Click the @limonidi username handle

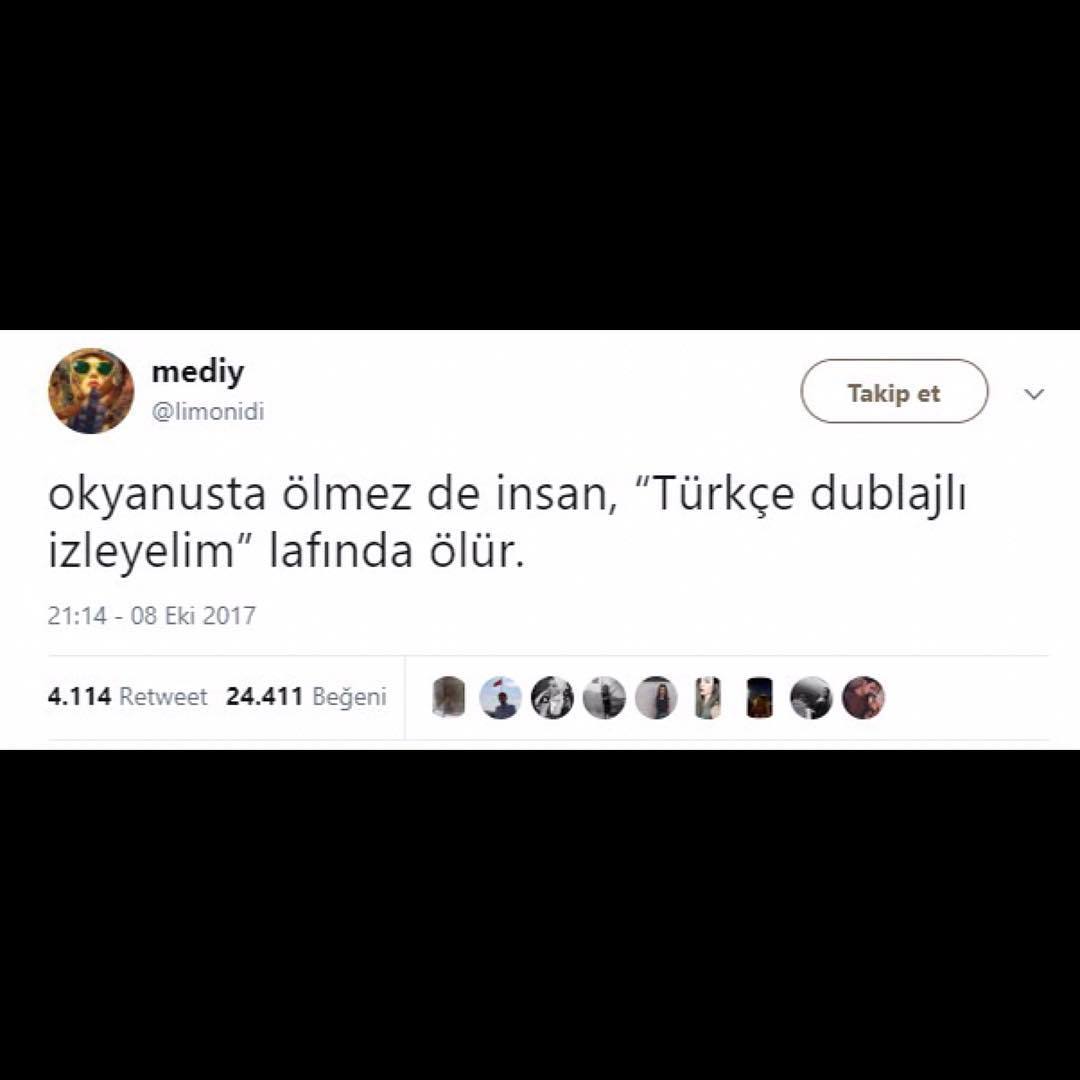[x=207, y=412]
